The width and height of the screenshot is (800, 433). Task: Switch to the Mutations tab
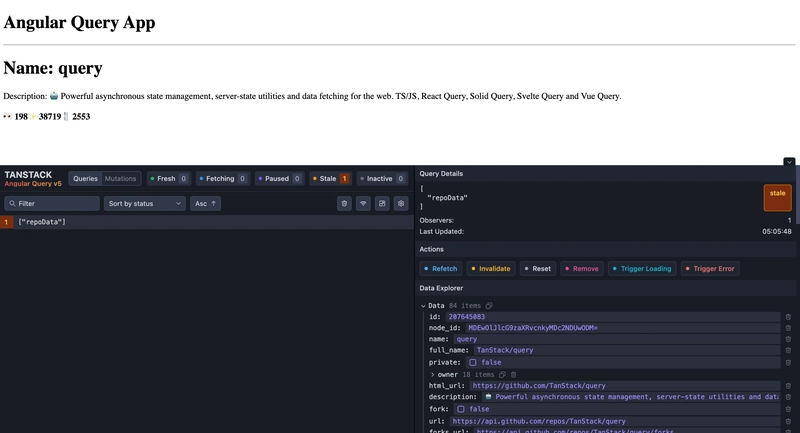pyautogui.click(x=120, y=179)
